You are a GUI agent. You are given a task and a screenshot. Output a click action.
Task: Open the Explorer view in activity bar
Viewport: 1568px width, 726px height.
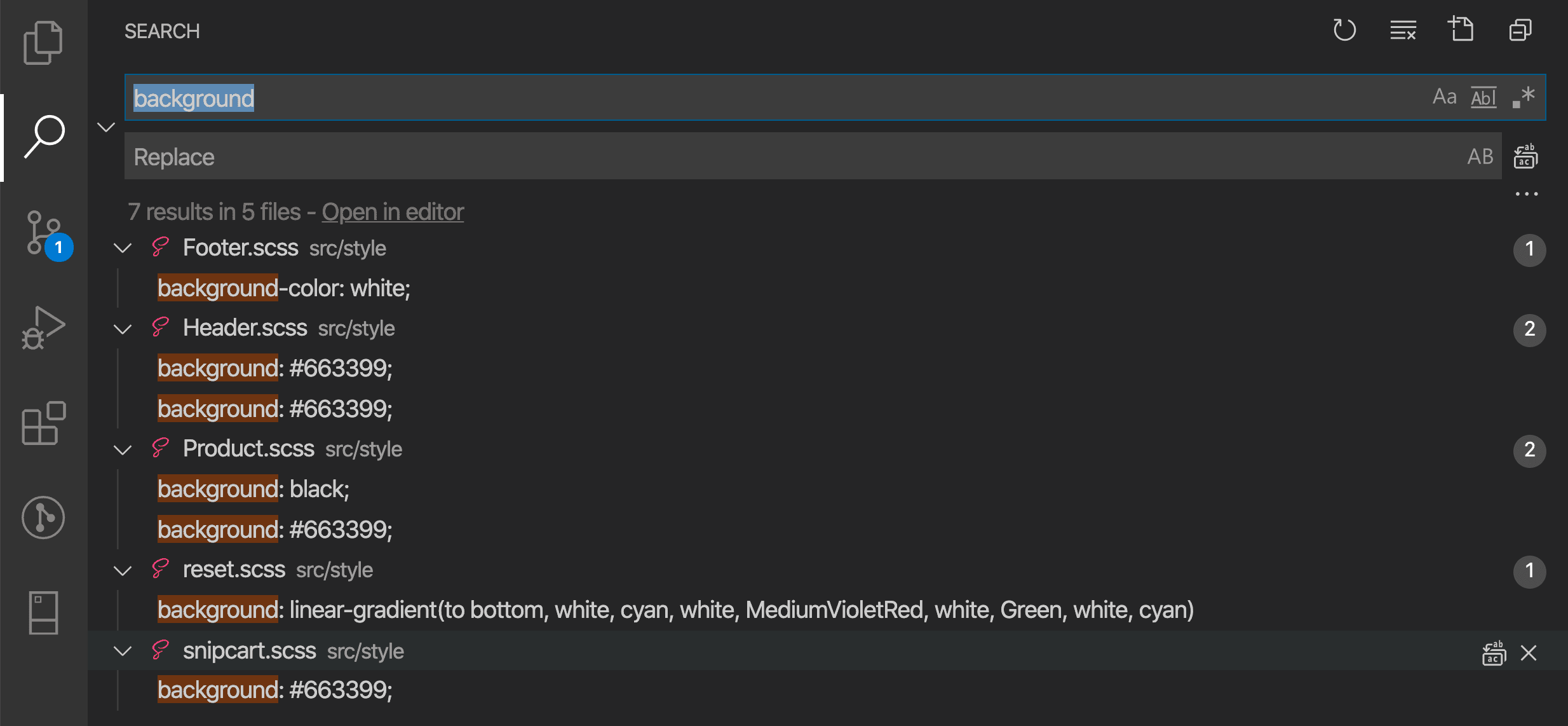coord(43,43)
